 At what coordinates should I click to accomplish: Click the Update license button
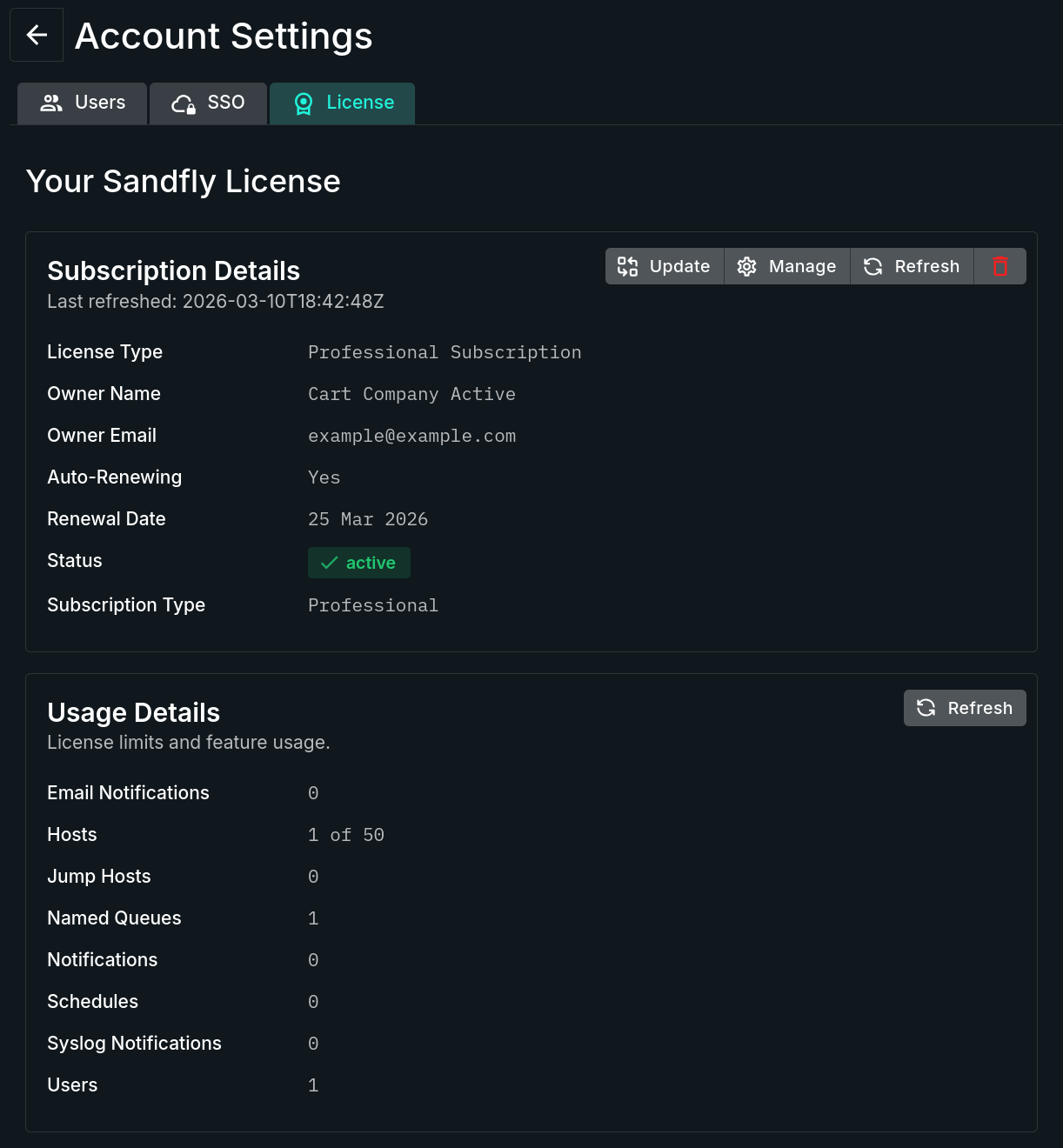[x=665, y=266]
